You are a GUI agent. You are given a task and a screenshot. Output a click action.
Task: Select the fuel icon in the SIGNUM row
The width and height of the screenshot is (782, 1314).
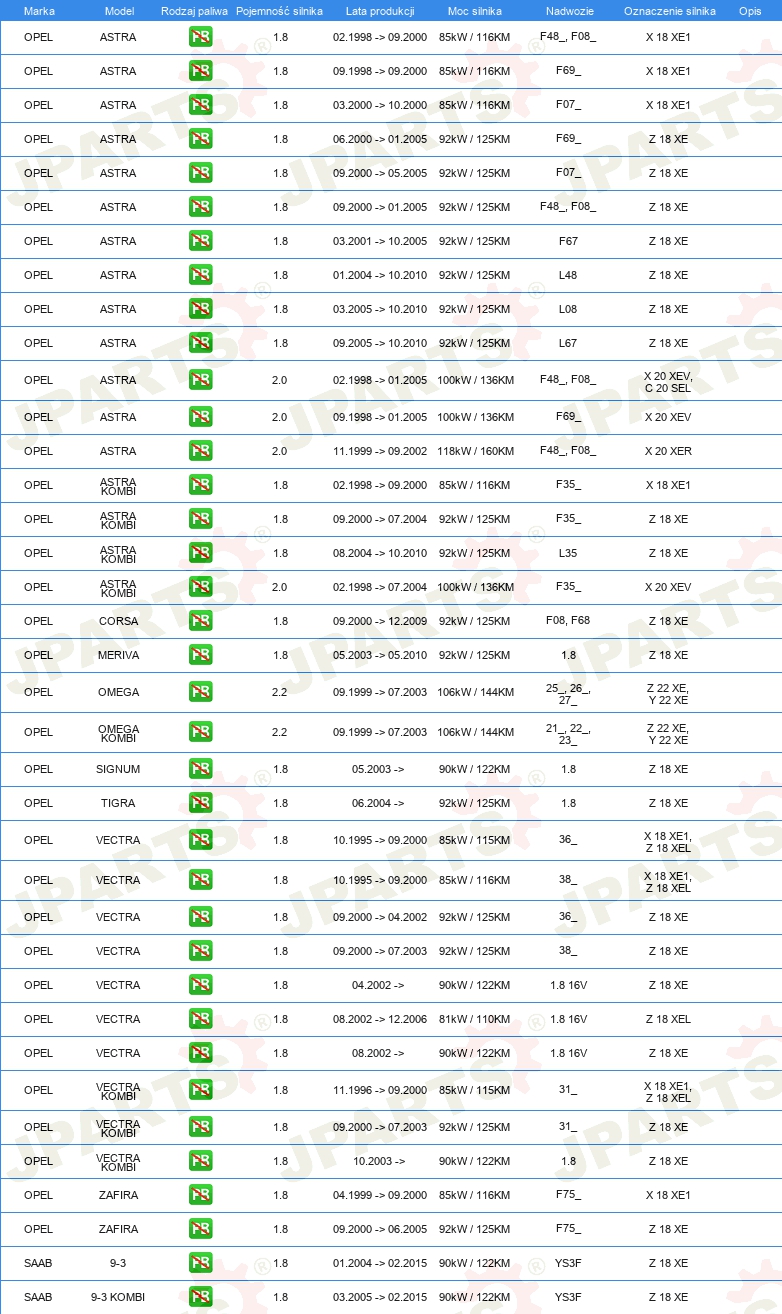(x=200, y=769)
